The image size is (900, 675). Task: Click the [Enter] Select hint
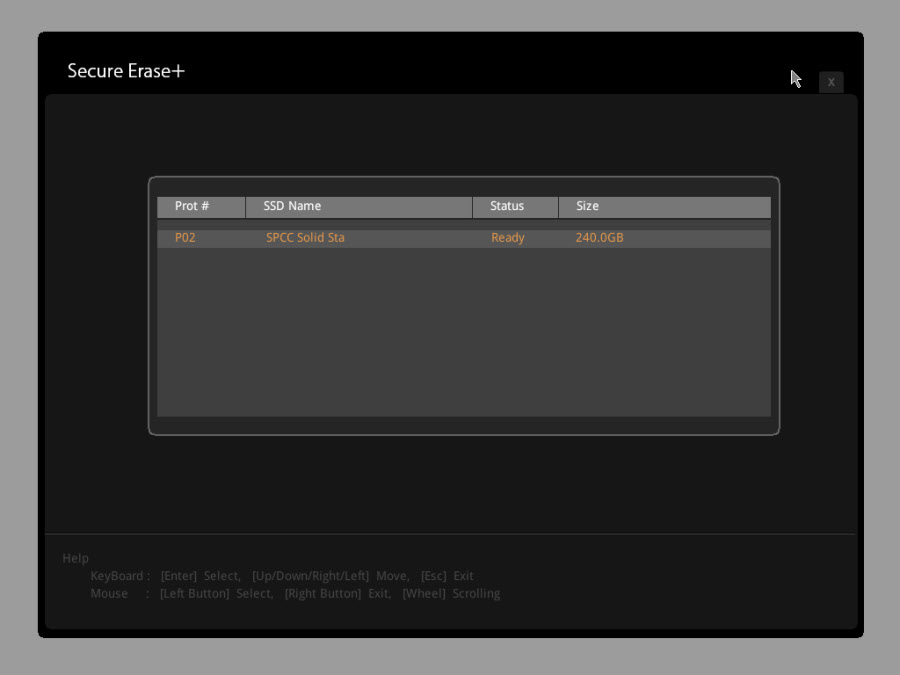point(200,576)
